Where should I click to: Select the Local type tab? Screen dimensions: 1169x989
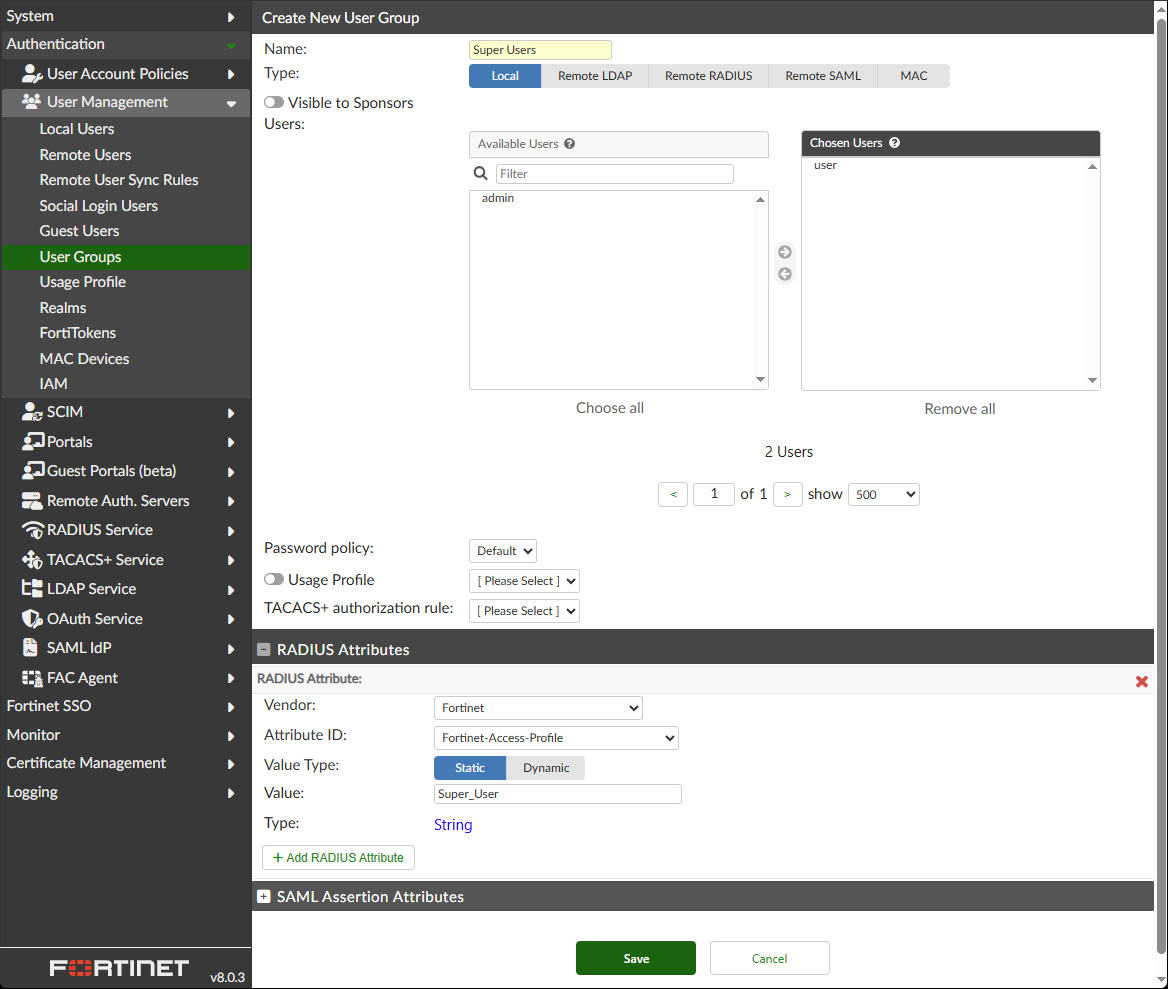[x=505, y=76]
